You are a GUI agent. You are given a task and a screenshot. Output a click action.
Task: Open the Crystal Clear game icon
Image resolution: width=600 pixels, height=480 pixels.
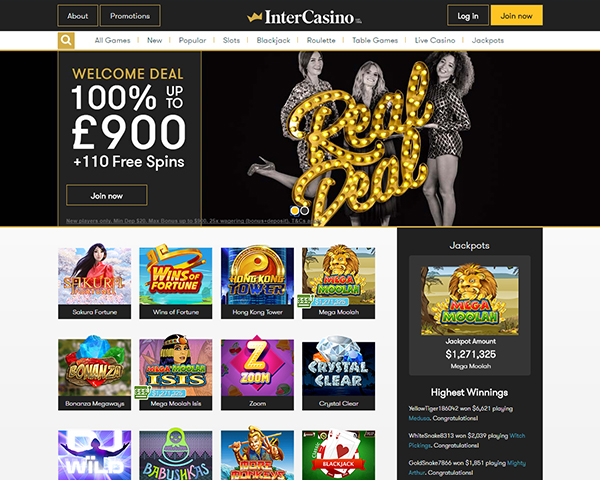point(338,374)
